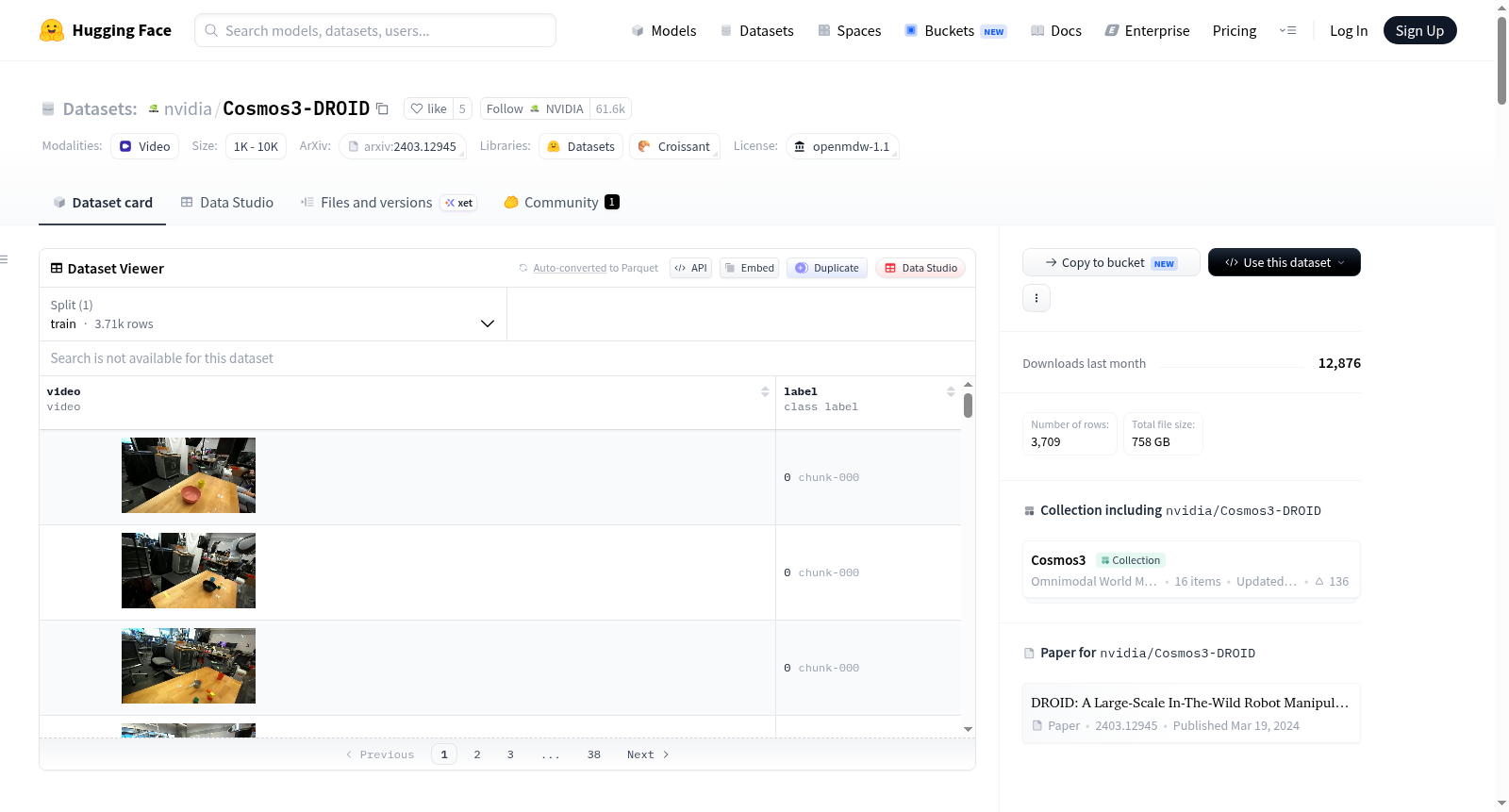Viewport: 1509px width, 812px height.
Task: Select the openmdw-1.1 license tag
Action: [x=842, y=146]
